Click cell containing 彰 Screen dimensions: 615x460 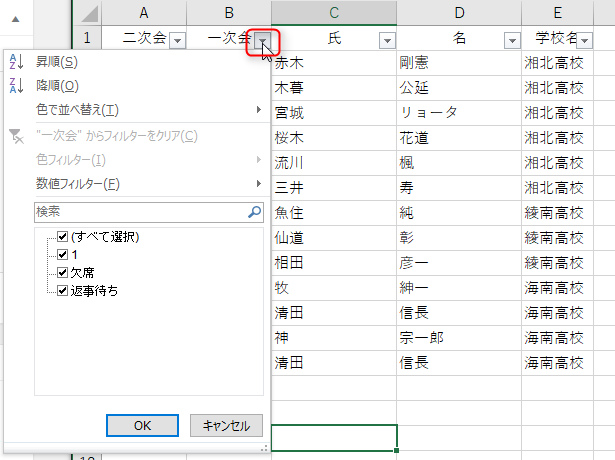pyautogui.click(x=459, y=238)
